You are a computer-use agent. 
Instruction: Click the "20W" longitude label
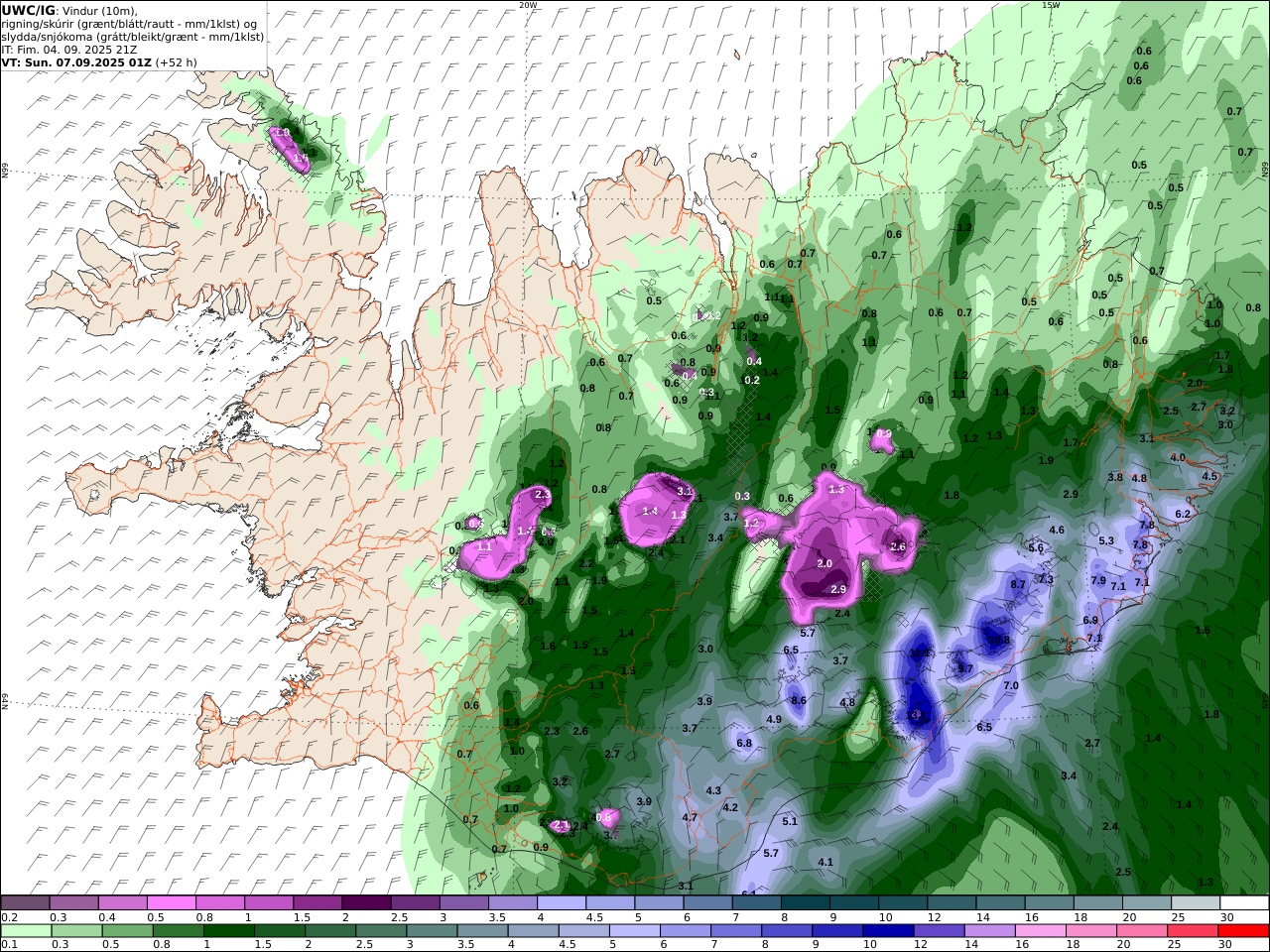pyautogui.click(x=528, y=5)
